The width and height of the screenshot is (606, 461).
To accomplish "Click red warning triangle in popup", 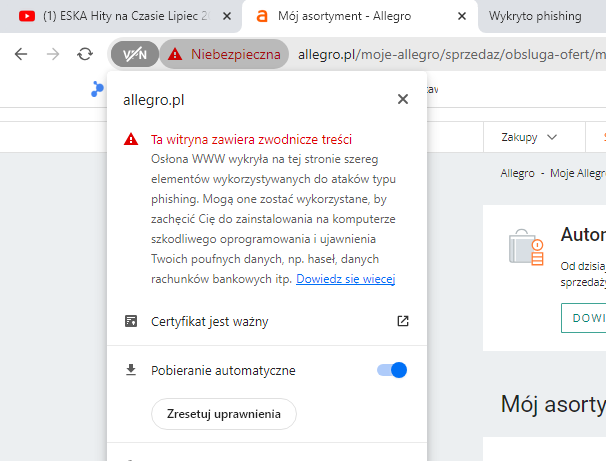I will [131, 139].
